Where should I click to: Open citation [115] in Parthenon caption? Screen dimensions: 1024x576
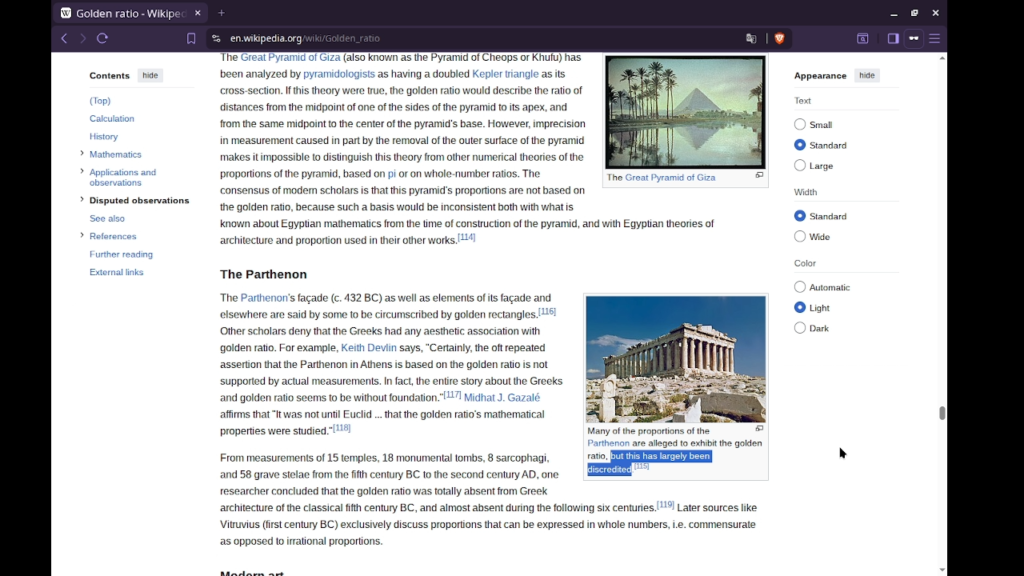point(641,466)
